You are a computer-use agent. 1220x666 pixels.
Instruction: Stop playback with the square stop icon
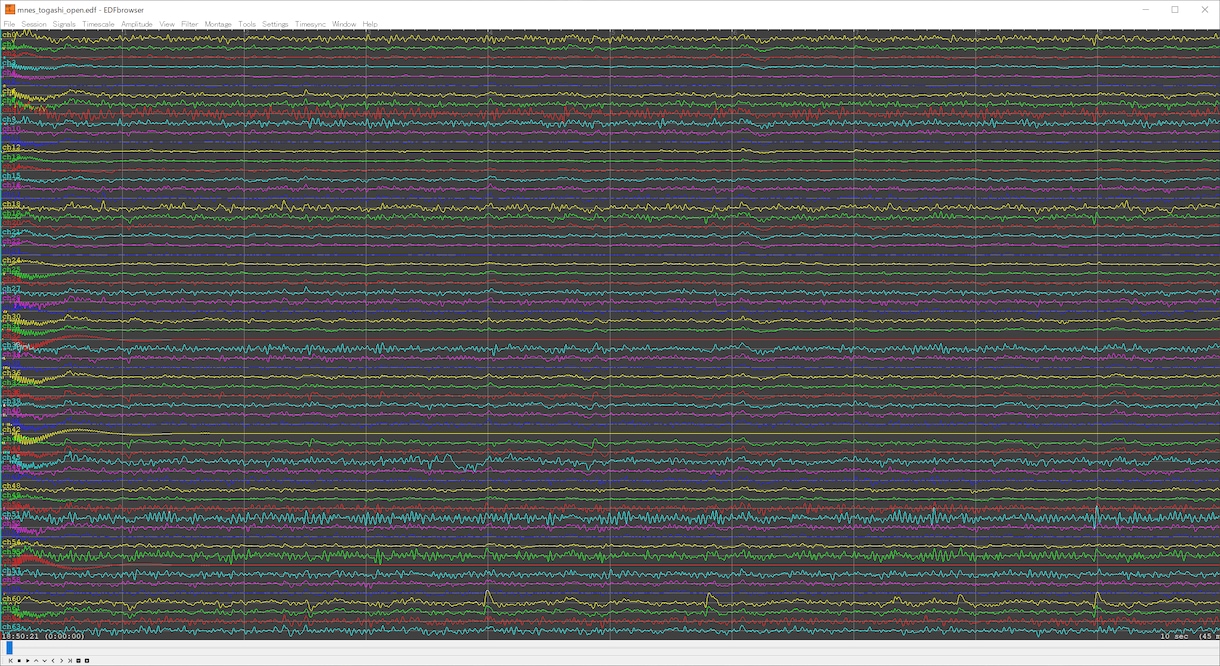19,661
